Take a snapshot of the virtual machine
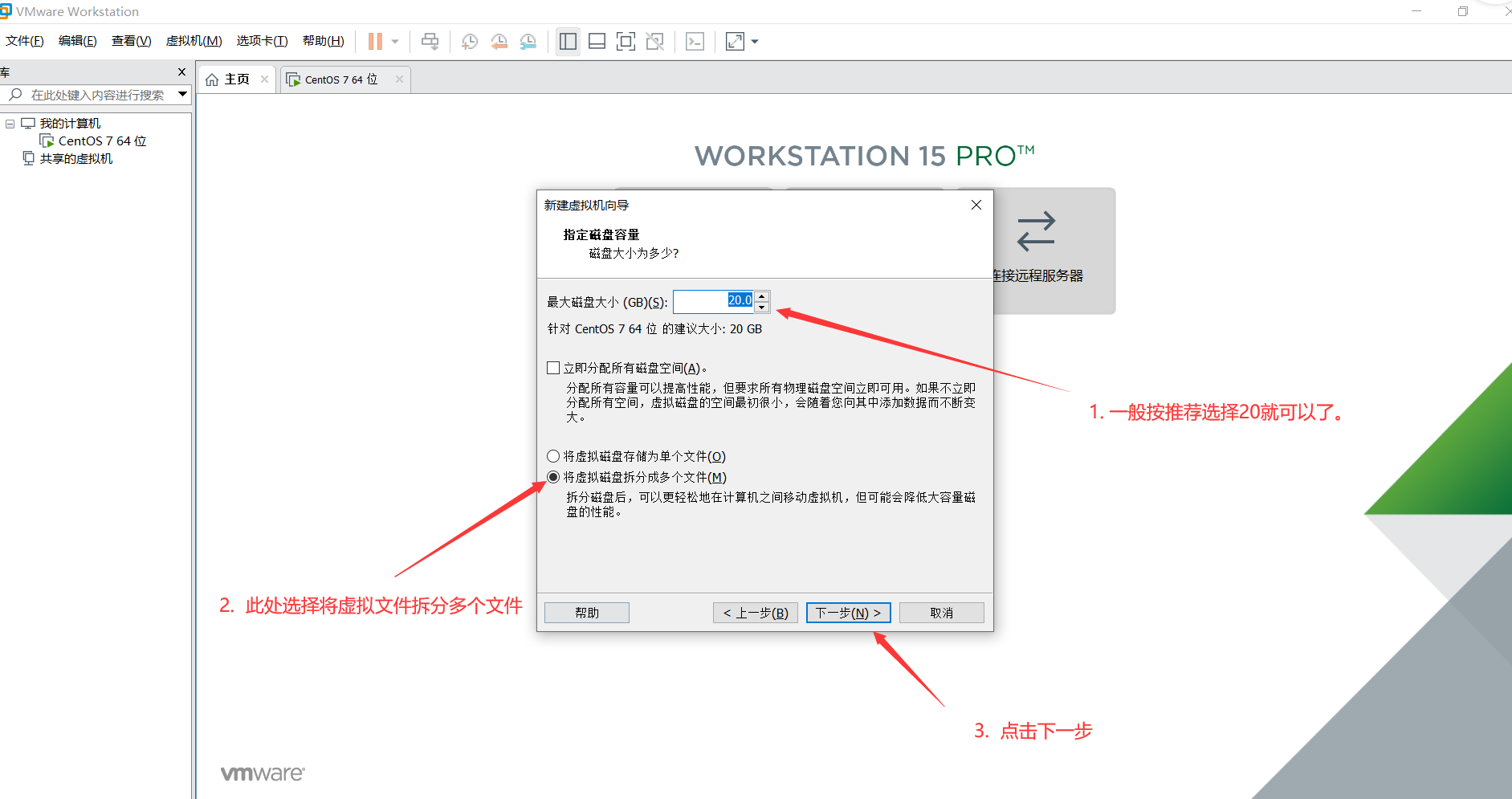Viewport: 1512px width, 799px height. tap(470, 41)
